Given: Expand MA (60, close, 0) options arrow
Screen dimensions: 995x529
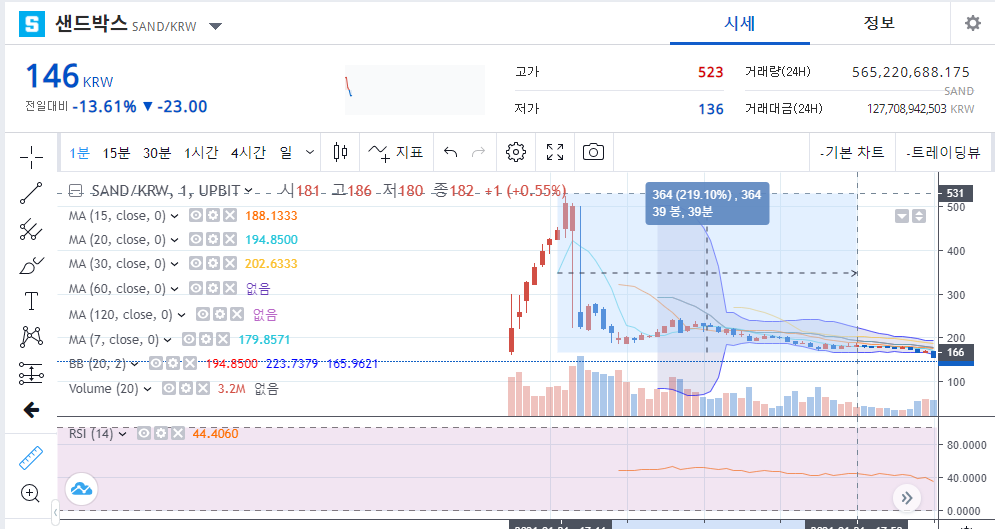Looking at the screenshot, I should (x=175, y=289).
